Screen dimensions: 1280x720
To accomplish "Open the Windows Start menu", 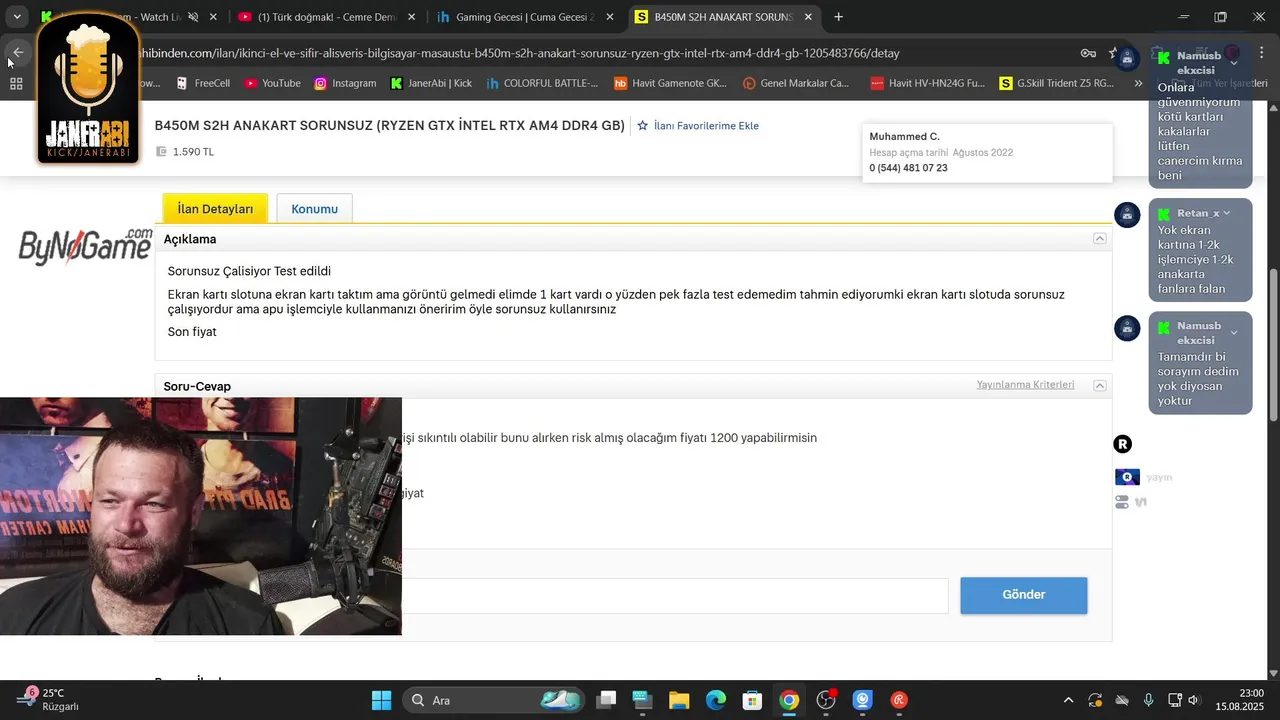I will [381, 700].
